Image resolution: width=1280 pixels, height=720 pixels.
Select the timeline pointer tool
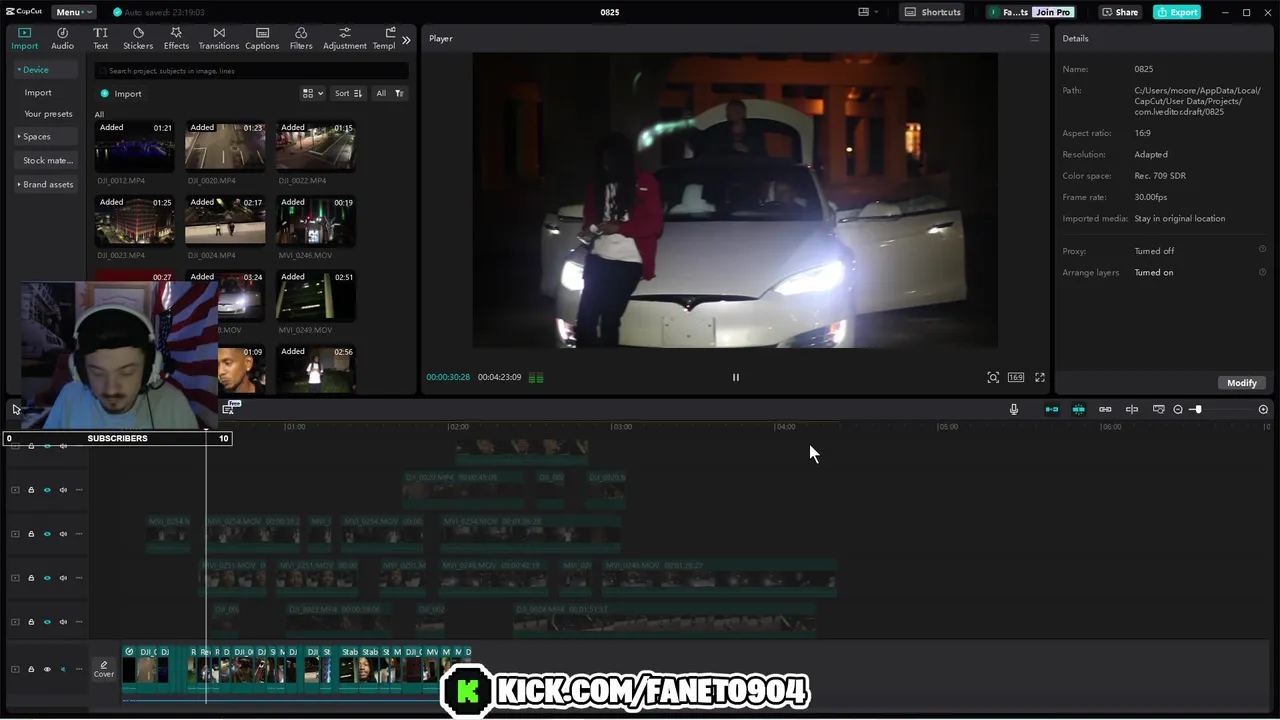tap(16, 409)
